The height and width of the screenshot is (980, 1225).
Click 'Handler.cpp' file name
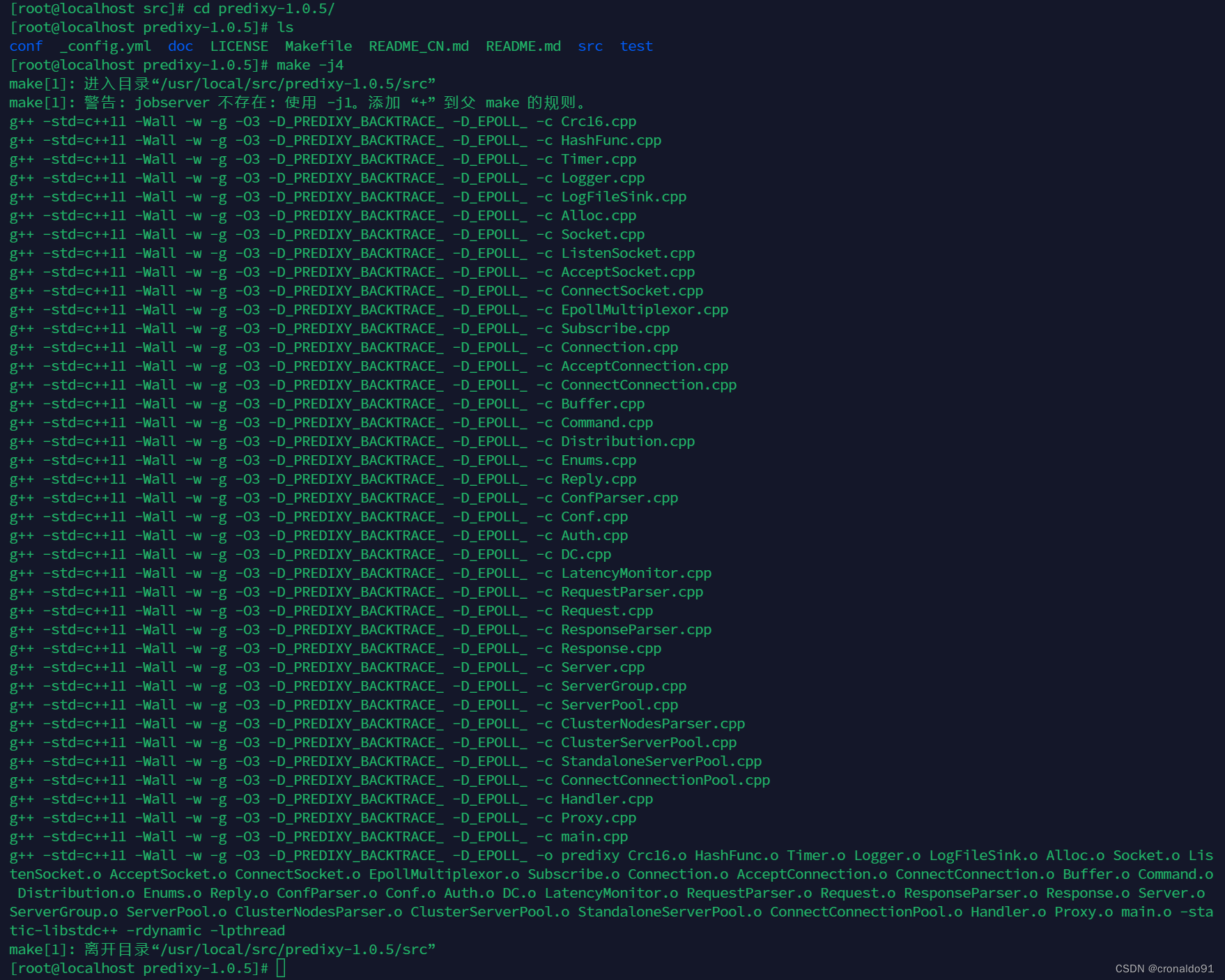tap(608, 799)
